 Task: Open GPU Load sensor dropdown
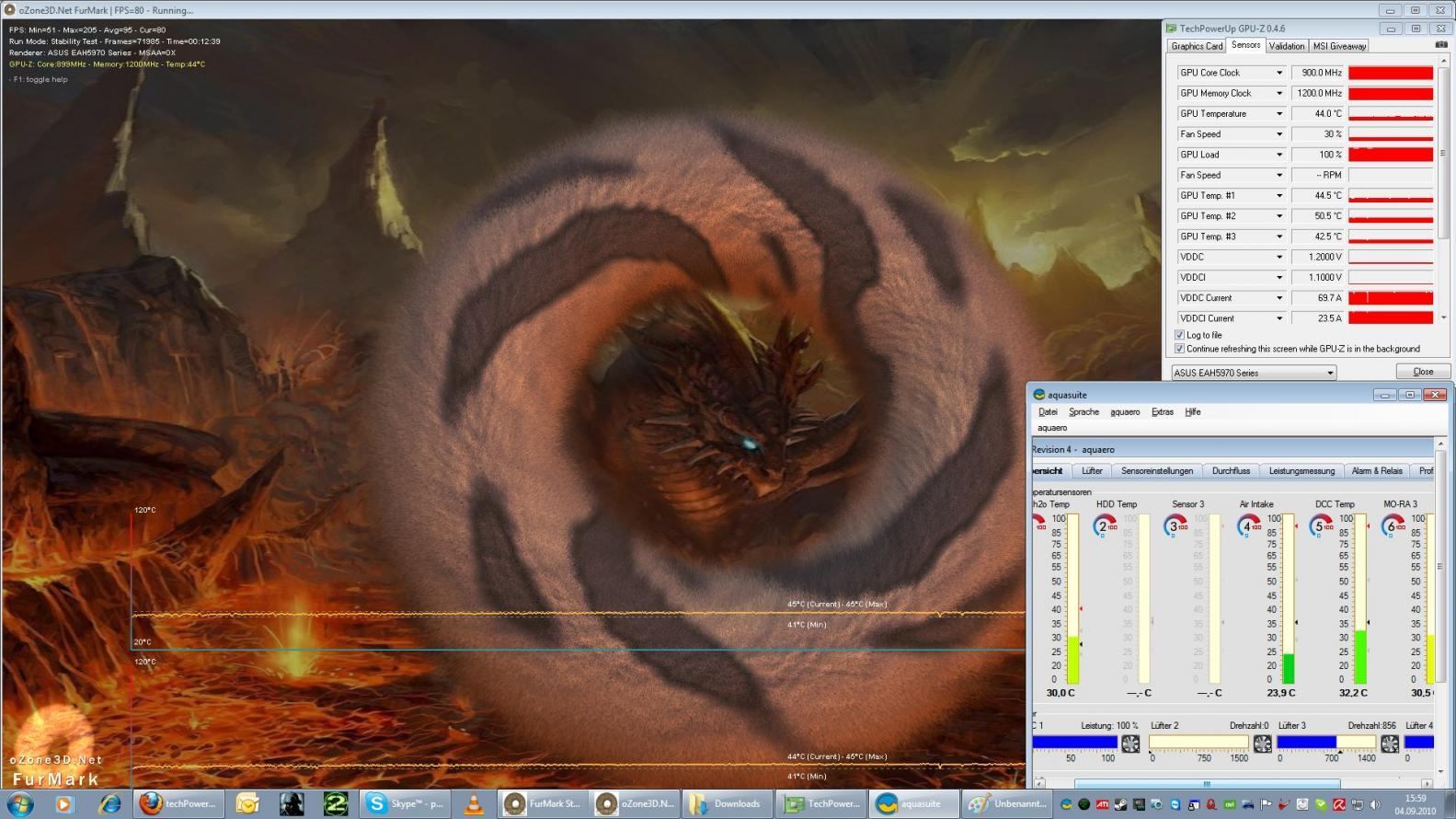1278,155
